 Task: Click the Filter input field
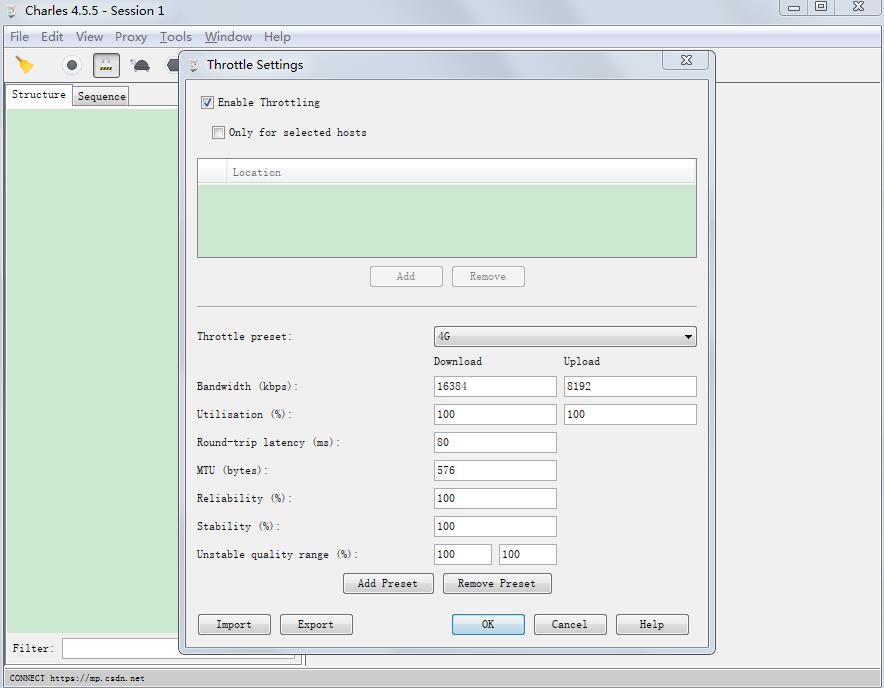pyautogui.click(x=121, y=649)
